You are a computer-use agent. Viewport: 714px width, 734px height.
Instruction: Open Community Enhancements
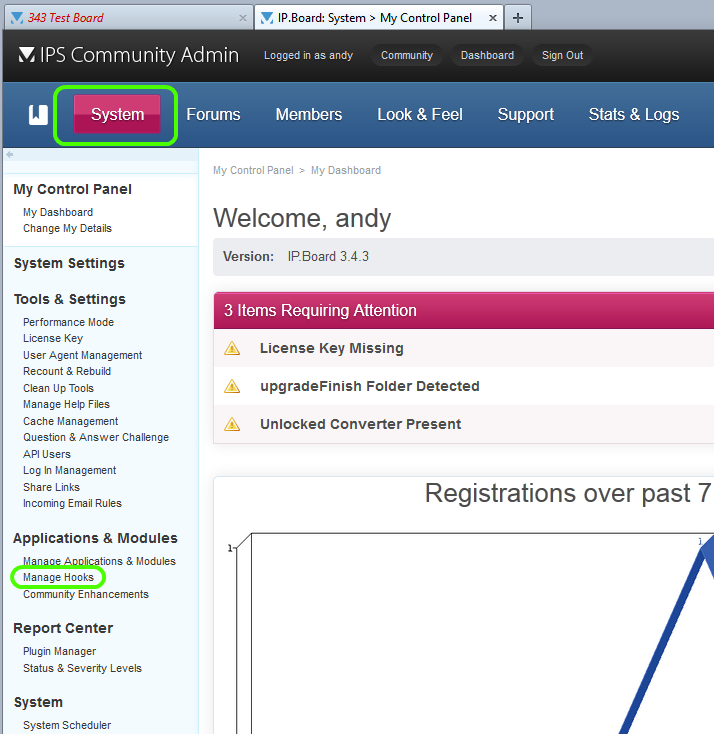click(86, 595)
